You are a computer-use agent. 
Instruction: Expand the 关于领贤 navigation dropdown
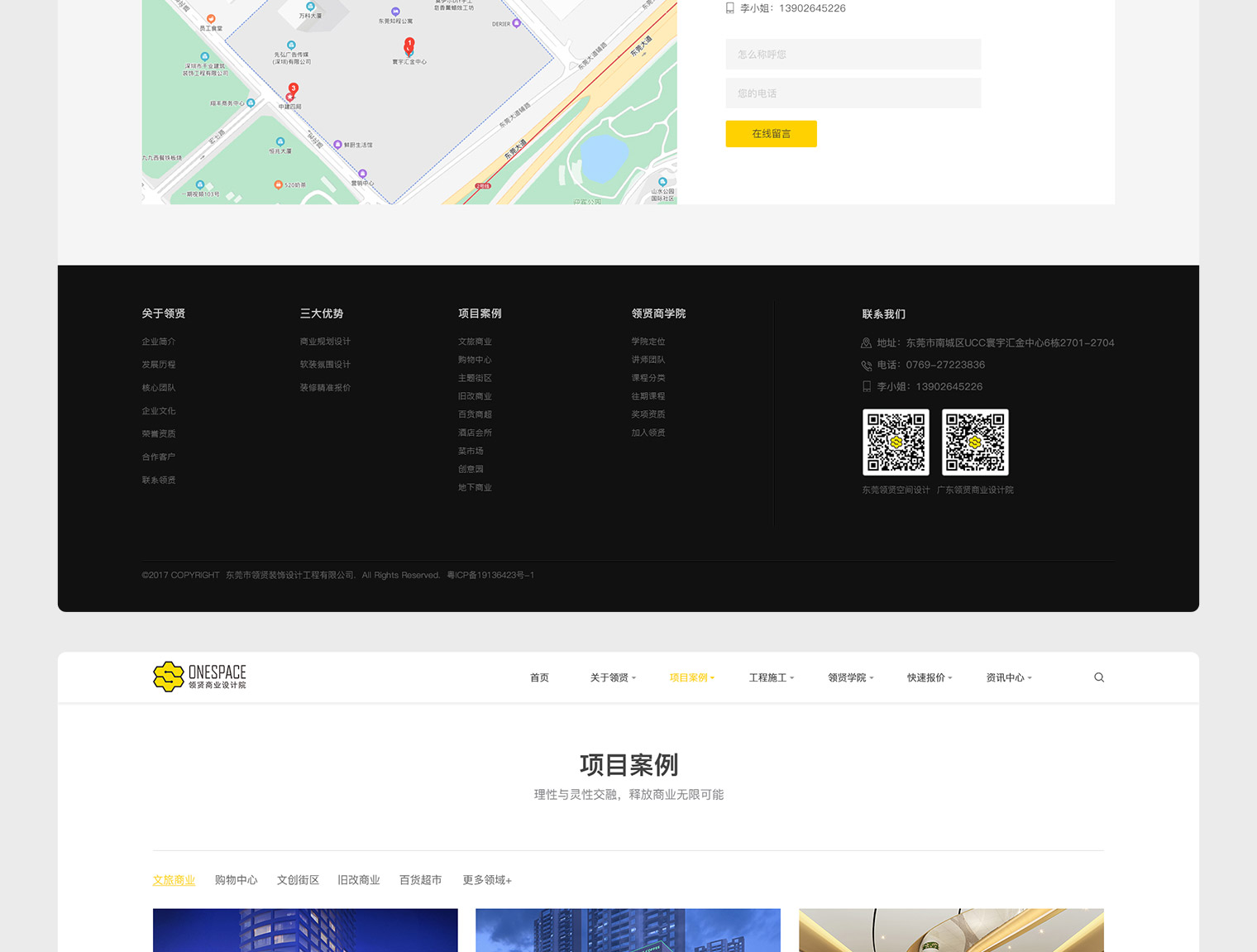point(613,677)
